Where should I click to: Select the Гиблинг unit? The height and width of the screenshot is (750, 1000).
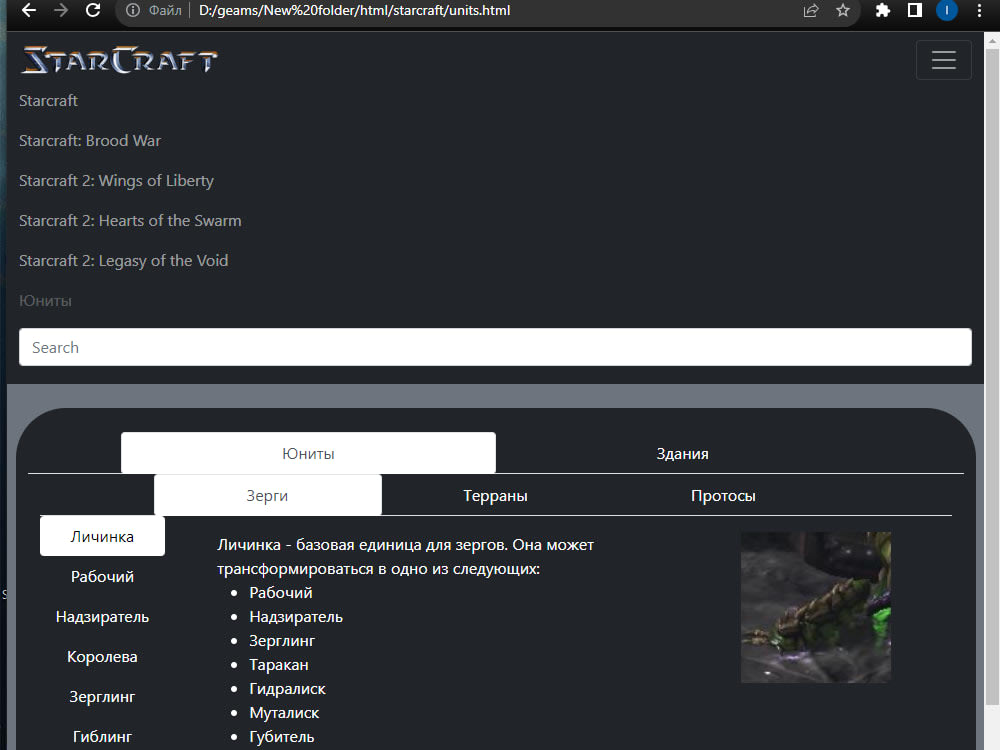pyautogui.click(x=102, y=737)
